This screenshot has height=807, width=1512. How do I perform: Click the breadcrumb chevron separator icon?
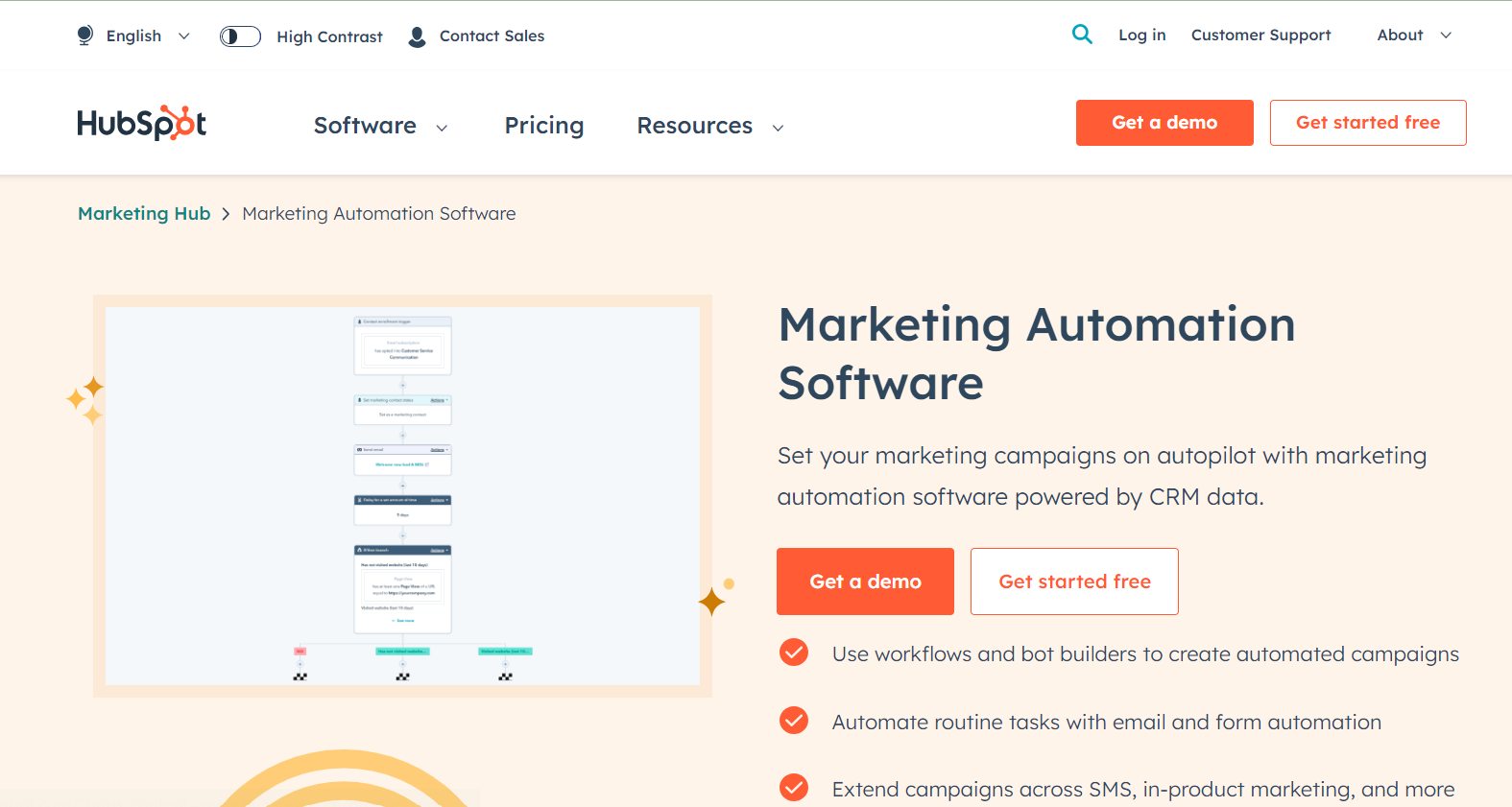click(x=227, y=214)
